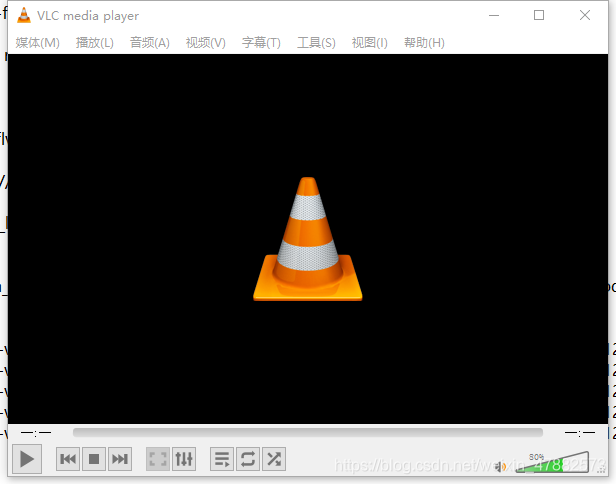Open the 字幕(T) menu
The width and height of the screenshot is (616, 484).
click(261, 42)
